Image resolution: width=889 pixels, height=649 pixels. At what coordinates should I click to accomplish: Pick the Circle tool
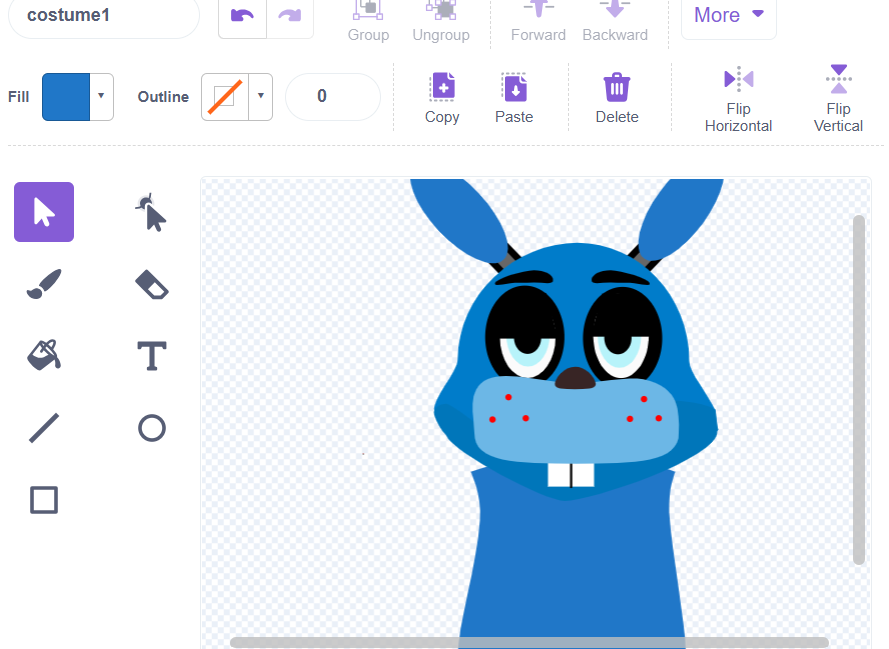coord(151,428)
